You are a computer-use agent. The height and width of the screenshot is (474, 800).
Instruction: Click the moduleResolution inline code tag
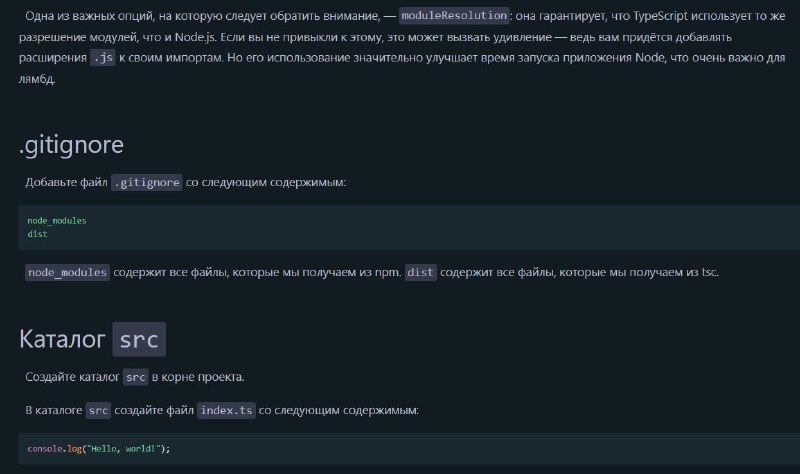click(x=454, y=16)
